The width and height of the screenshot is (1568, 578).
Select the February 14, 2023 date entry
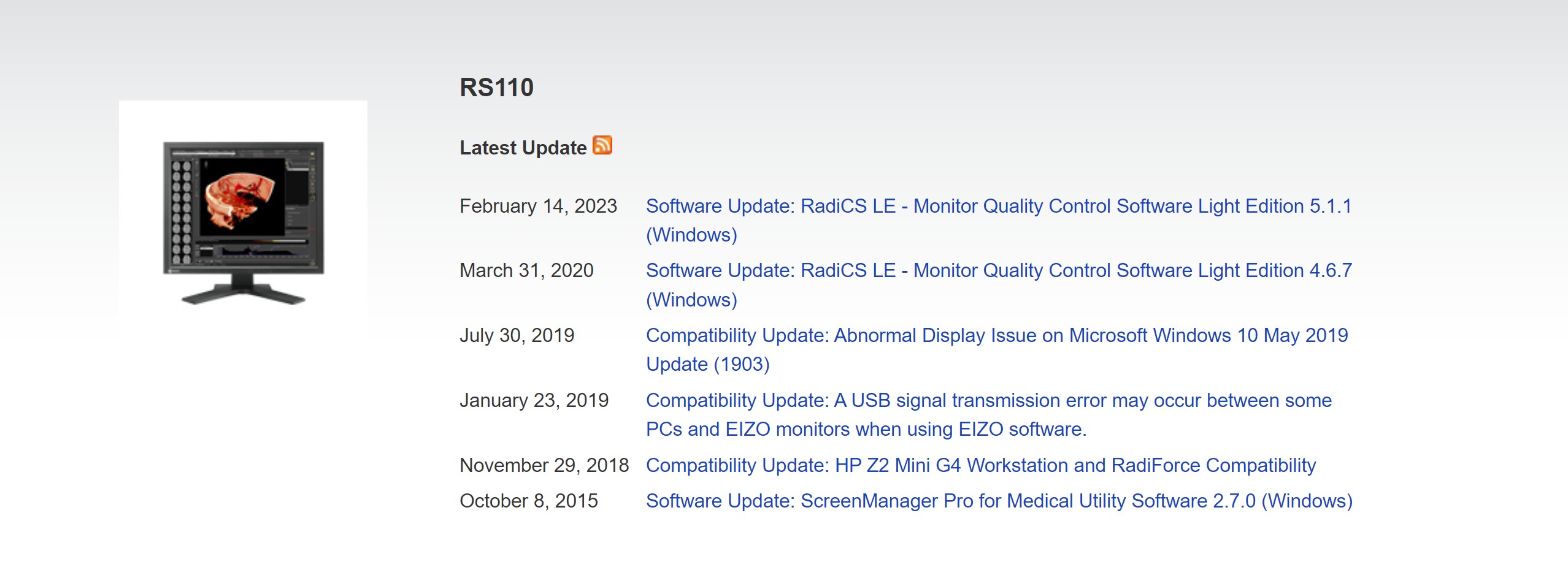click(x=539, y=206)
